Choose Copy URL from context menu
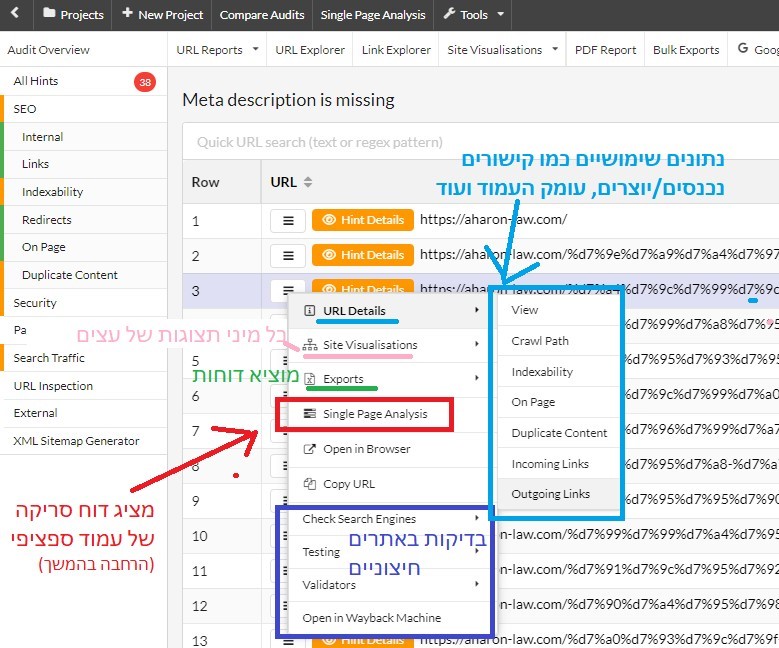 click(389, 484)
